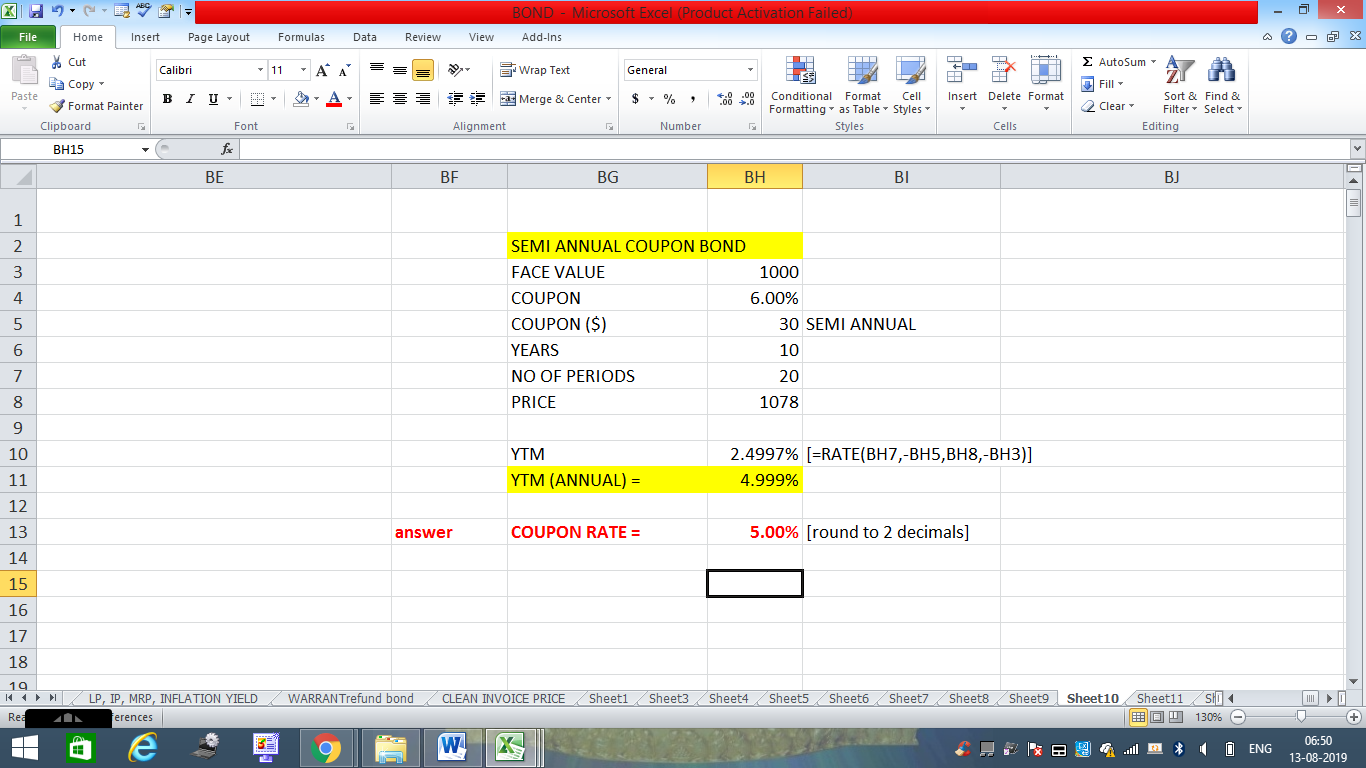This screenshot has width=1366, height=768.
Task: Click the Cut button in Clipboard
Action: pos(69,62)
